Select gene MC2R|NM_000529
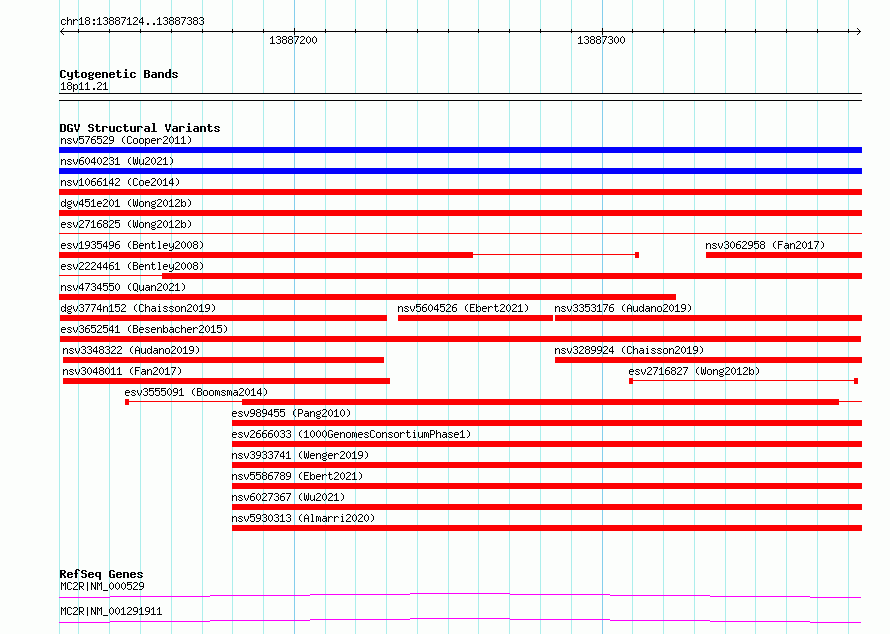Screen dimensions: 890x634 click(x=102, y=586)
